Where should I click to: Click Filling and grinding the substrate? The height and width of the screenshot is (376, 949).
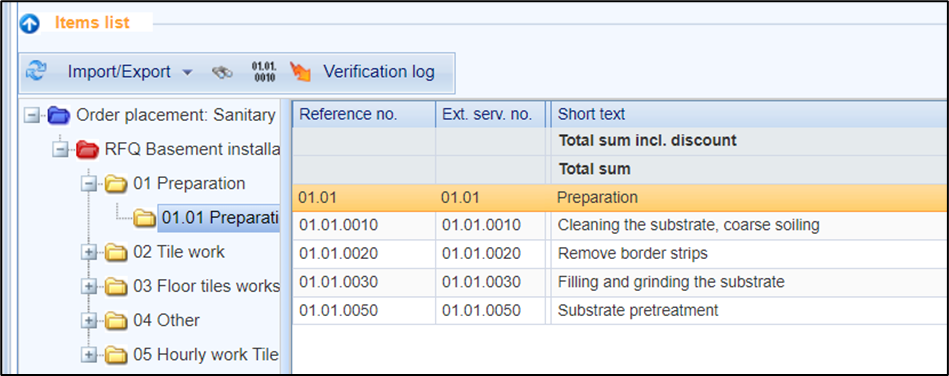point(671,282)
